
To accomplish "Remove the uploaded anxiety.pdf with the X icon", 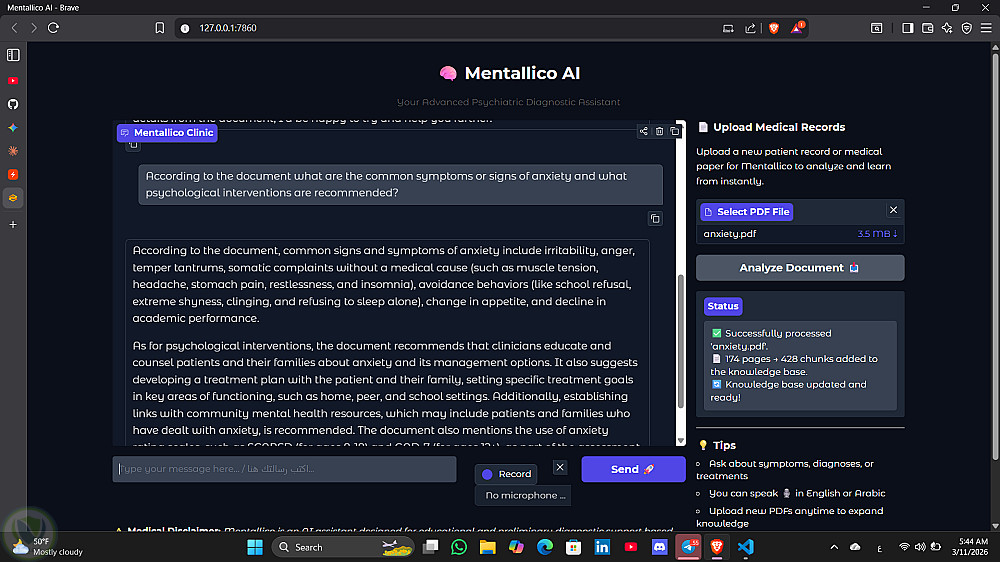I will click(893, 210).
